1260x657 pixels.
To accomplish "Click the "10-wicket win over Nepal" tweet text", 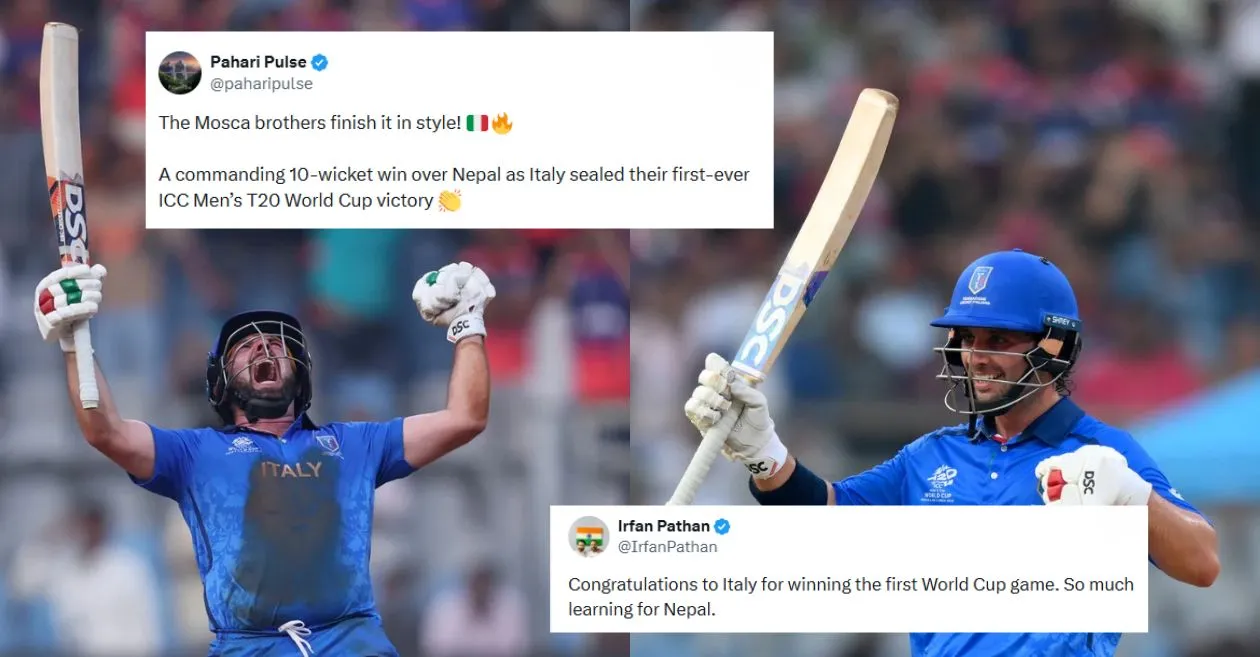I will [453, 175].
